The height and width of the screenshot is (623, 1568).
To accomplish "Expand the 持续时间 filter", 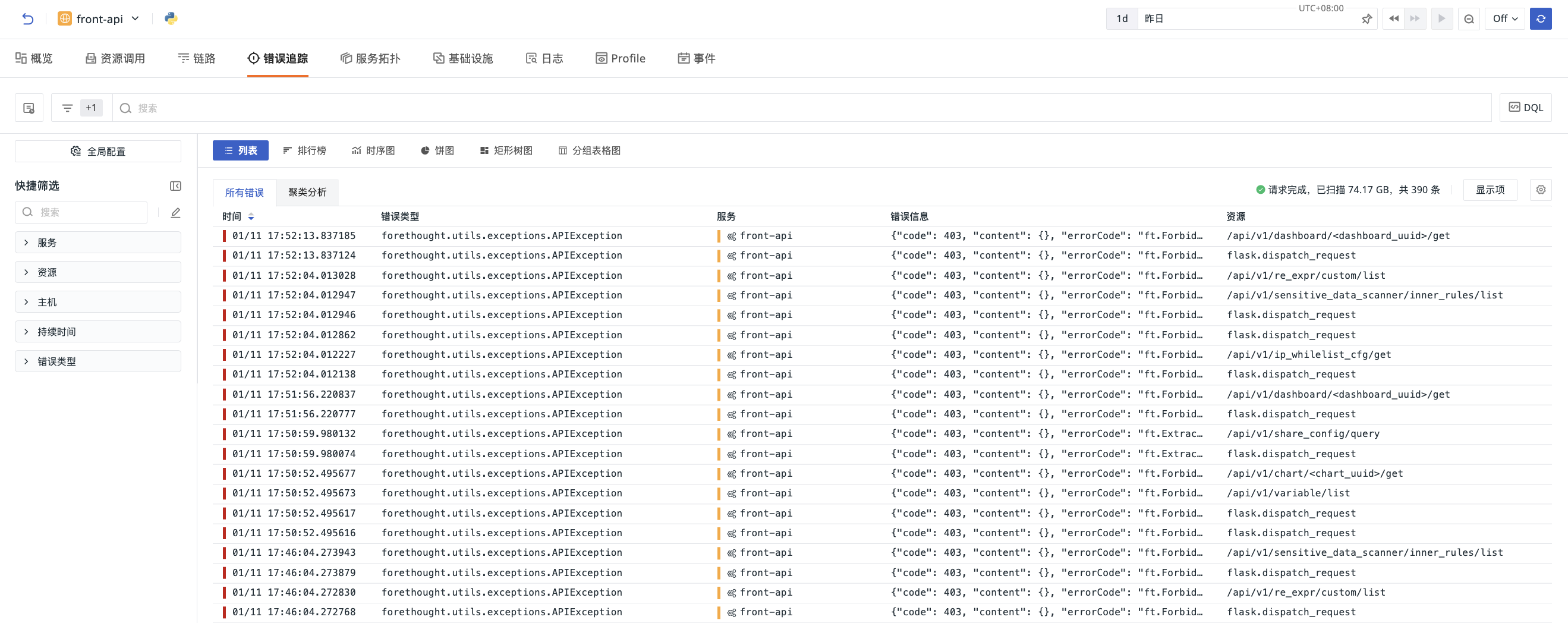I will click(x=98, y=332).
